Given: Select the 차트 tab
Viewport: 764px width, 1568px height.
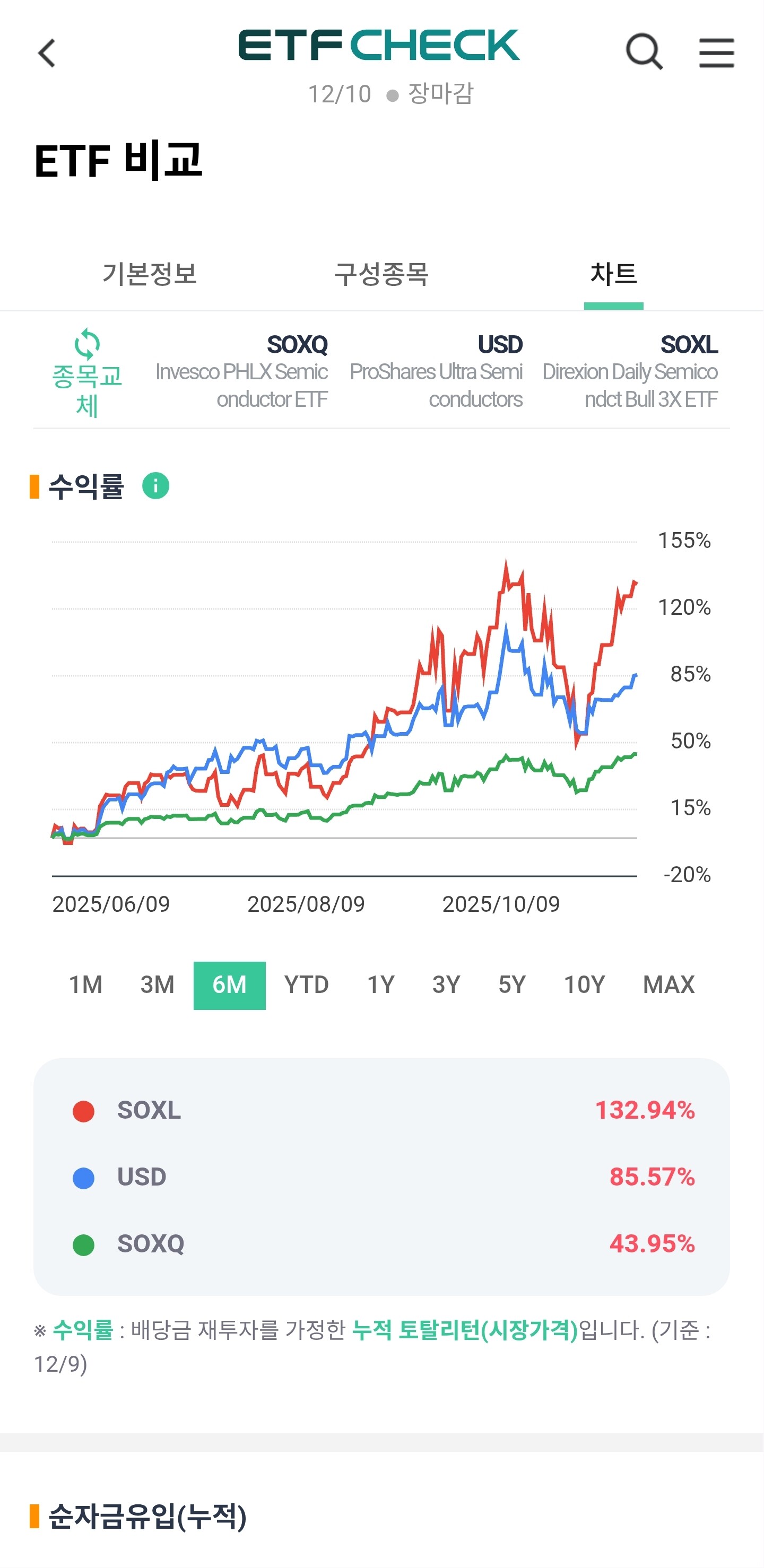Looking at the screenshot, I should (x=613, y=274).
